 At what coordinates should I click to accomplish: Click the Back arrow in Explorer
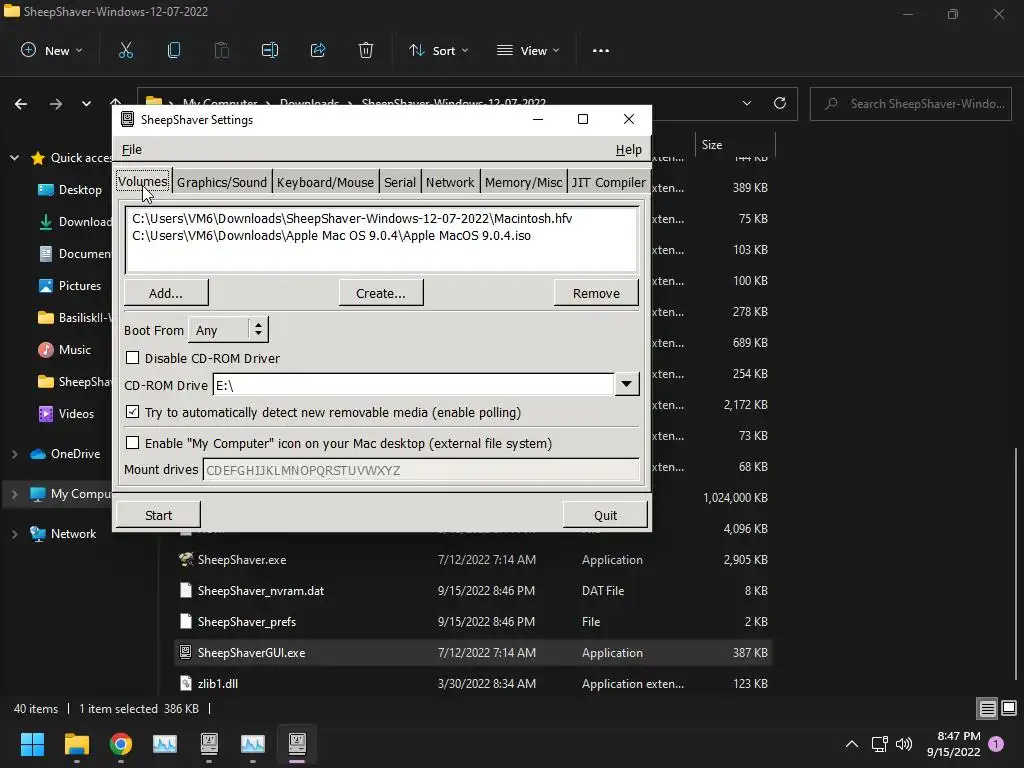(x=21, y=104)
